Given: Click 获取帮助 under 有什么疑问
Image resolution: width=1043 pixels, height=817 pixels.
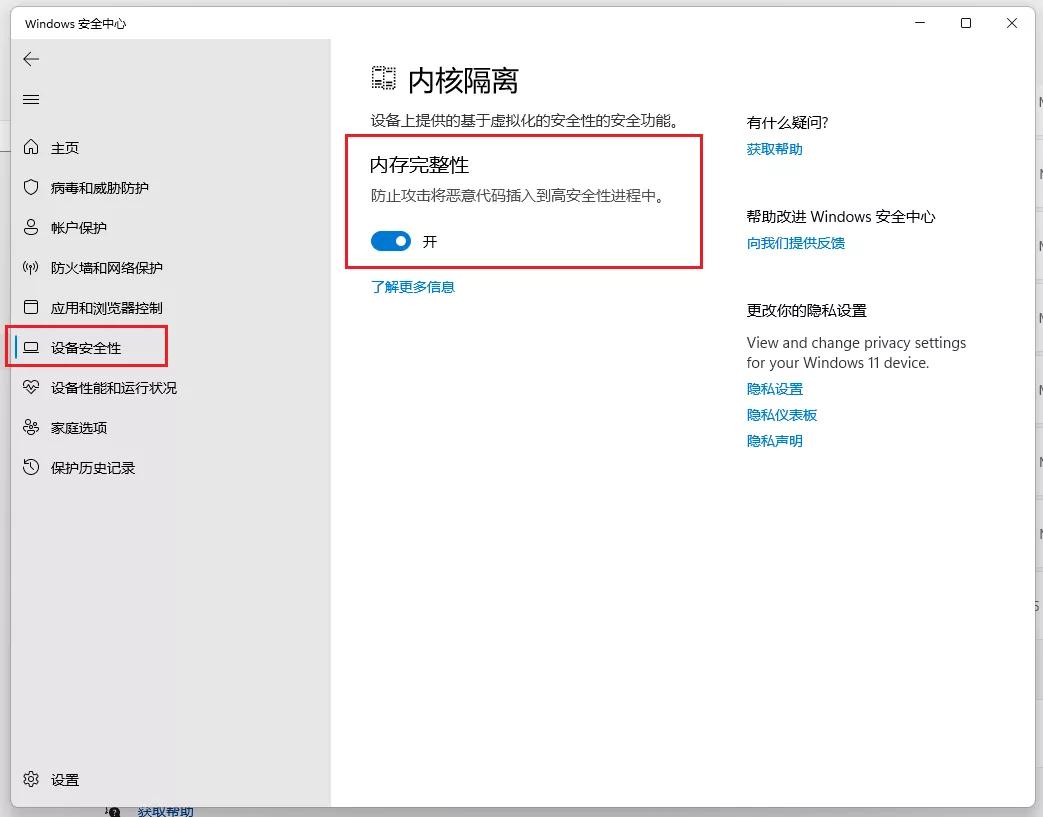Looking at the screenshot, I should point(772,148).
